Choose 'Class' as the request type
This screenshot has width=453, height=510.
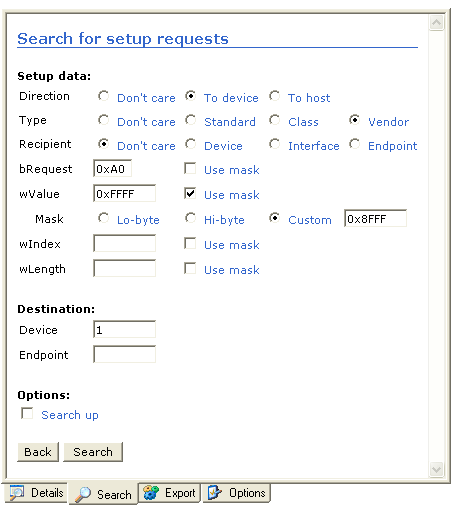pyautogui.click(x=275, y=120)
